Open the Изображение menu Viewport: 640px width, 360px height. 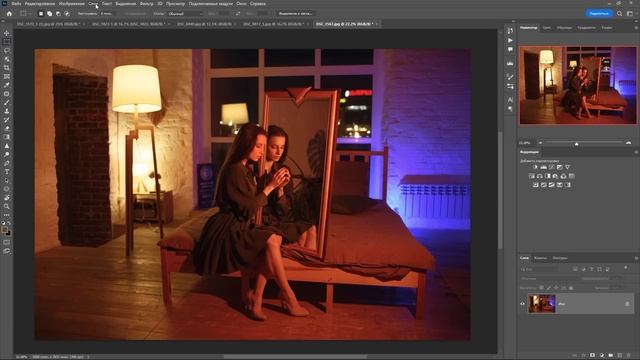[x=72, y=4]
